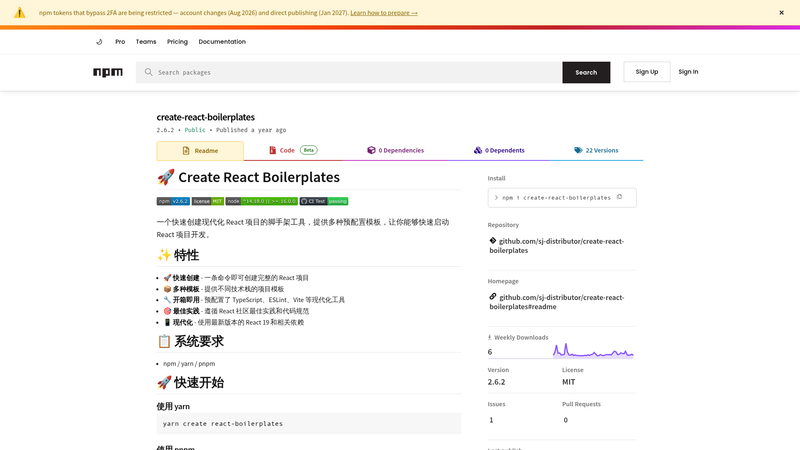Open the Learn how to prepare link
This screenshot has height=450, width=800.
(384, 13)
